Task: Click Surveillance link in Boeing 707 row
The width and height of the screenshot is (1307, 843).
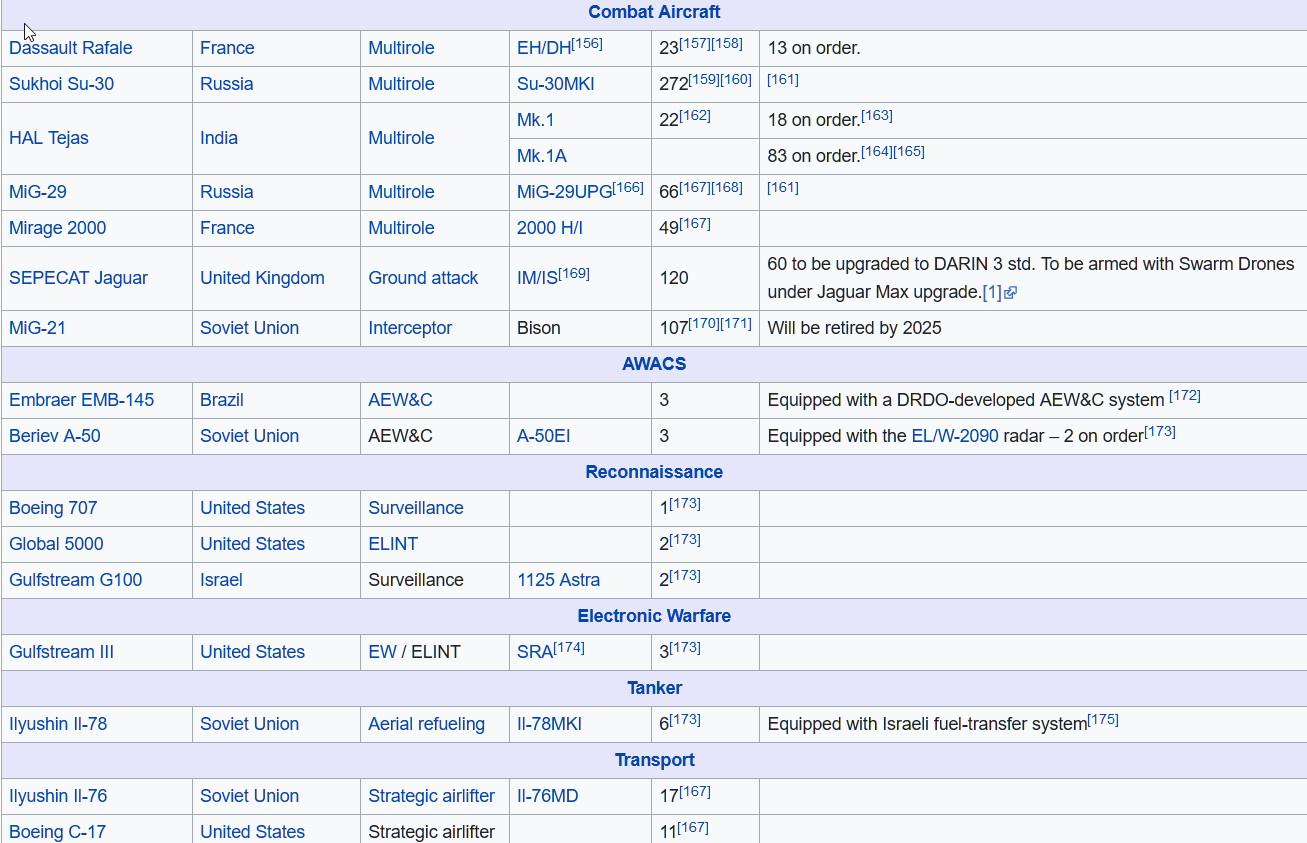Action: pyautogui.click(x=416, y=508)
